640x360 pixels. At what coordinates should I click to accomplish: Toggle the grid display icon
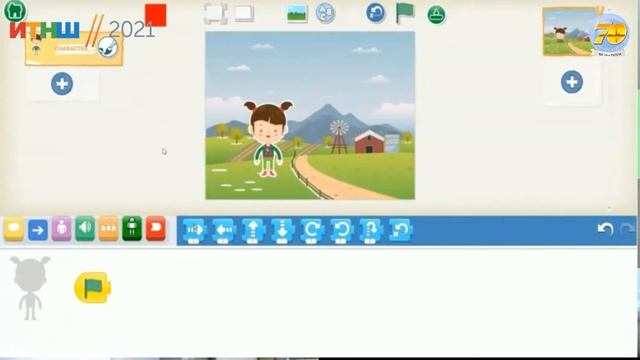click(244, 13)
